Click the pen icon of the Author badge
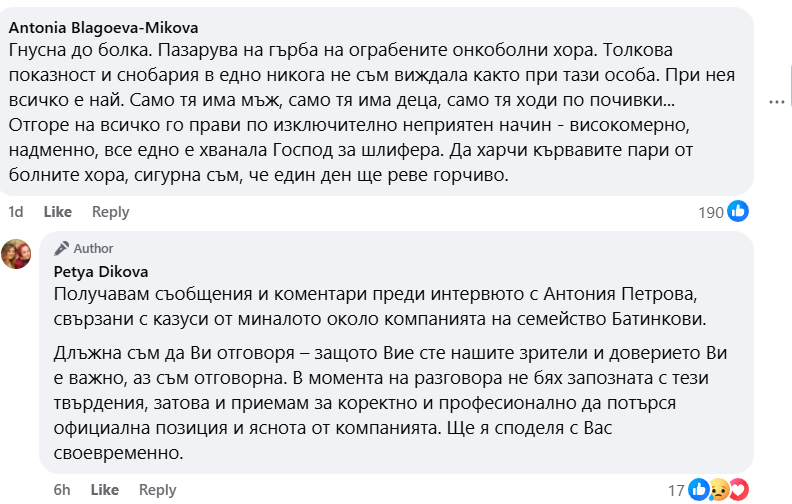 click(x=61, y=248)
